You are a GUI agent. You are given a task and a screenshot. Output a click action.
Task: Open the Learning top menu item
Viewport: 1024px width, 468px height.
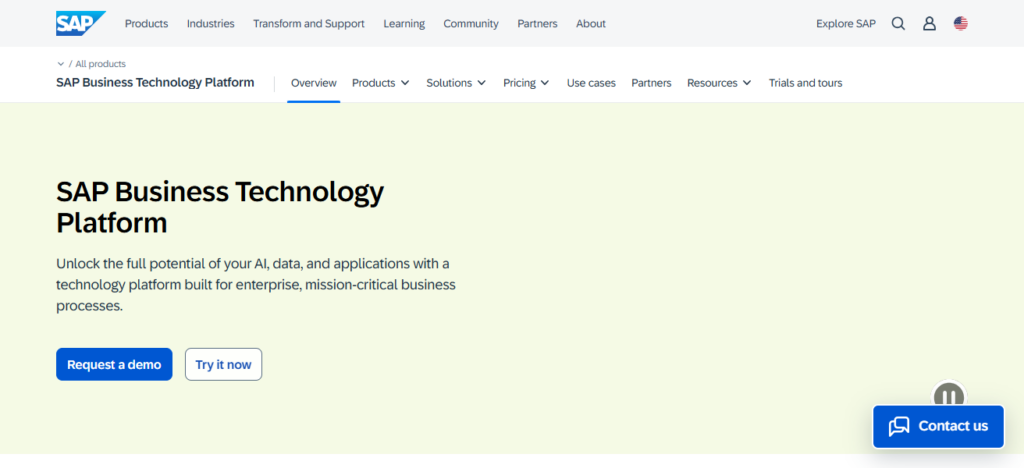pos(404,23)
